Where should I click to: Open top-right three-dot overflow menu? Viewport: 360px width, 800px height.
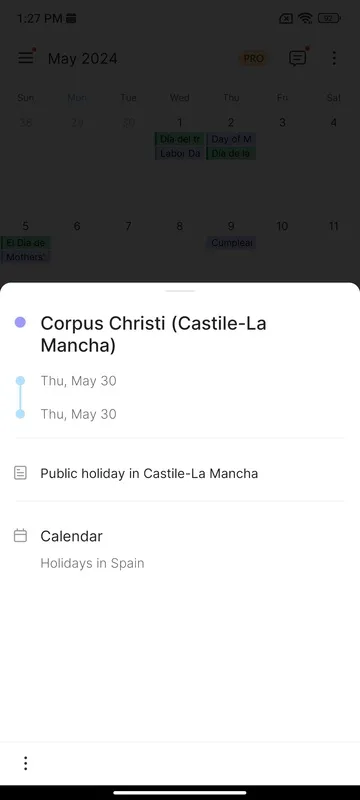334,58
